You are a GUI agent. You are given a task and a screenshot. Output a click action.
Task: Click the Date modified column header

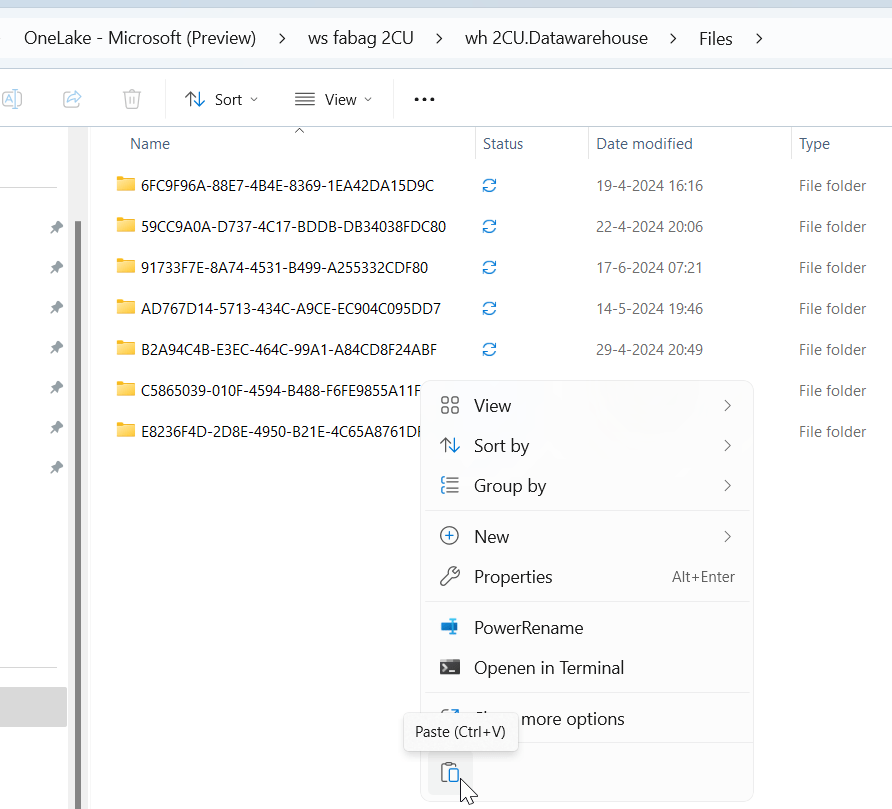(644, 144)
